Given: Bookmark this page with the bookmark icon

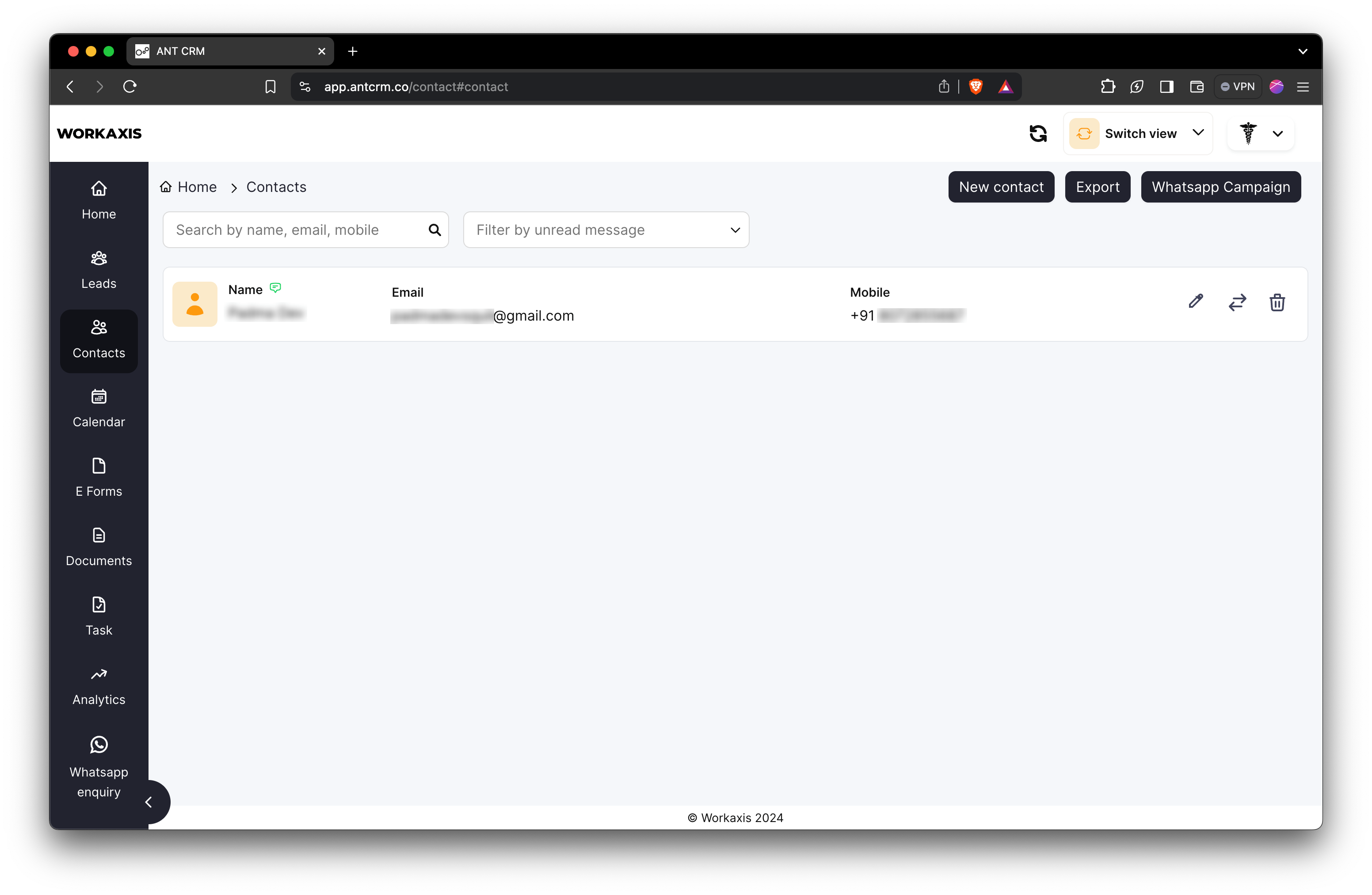Looking at the screenshot, I should [270, 87].
